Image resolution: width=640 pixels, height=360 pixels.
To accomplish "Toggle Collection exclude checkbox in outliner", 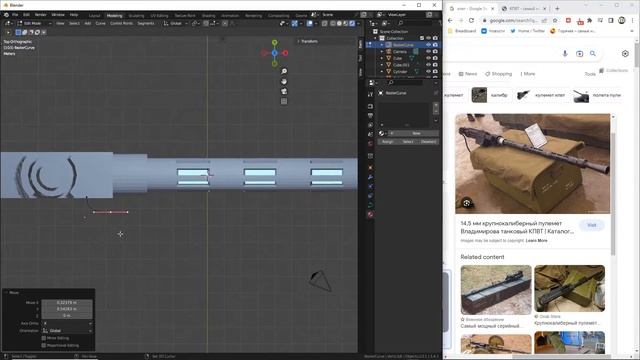I will tap(422, 38).
